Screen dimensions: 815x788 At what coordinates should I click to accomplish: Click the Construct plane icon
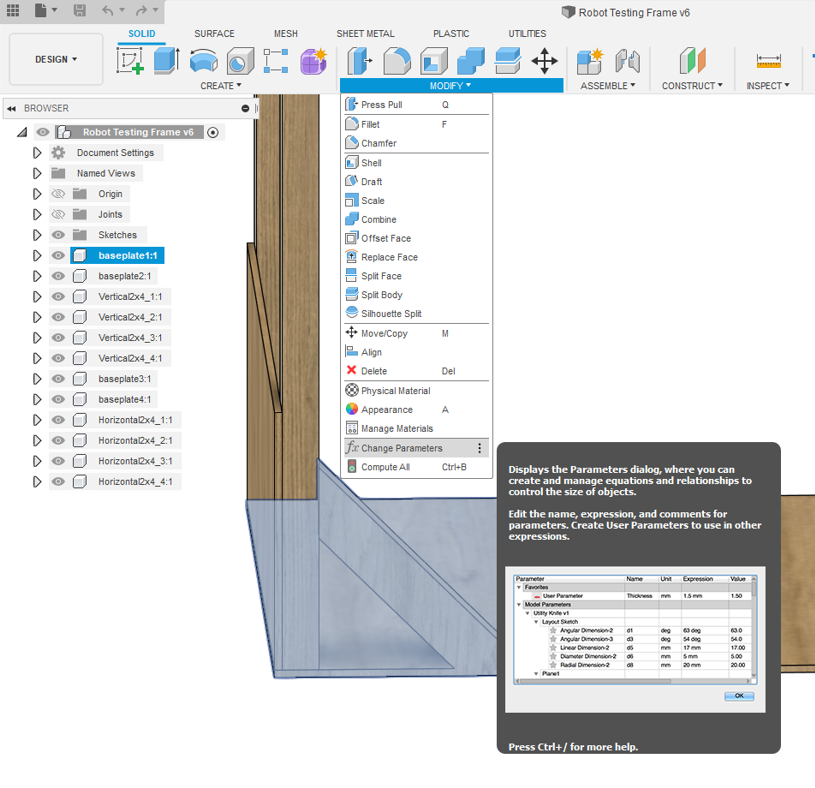[x=692, y=60]
